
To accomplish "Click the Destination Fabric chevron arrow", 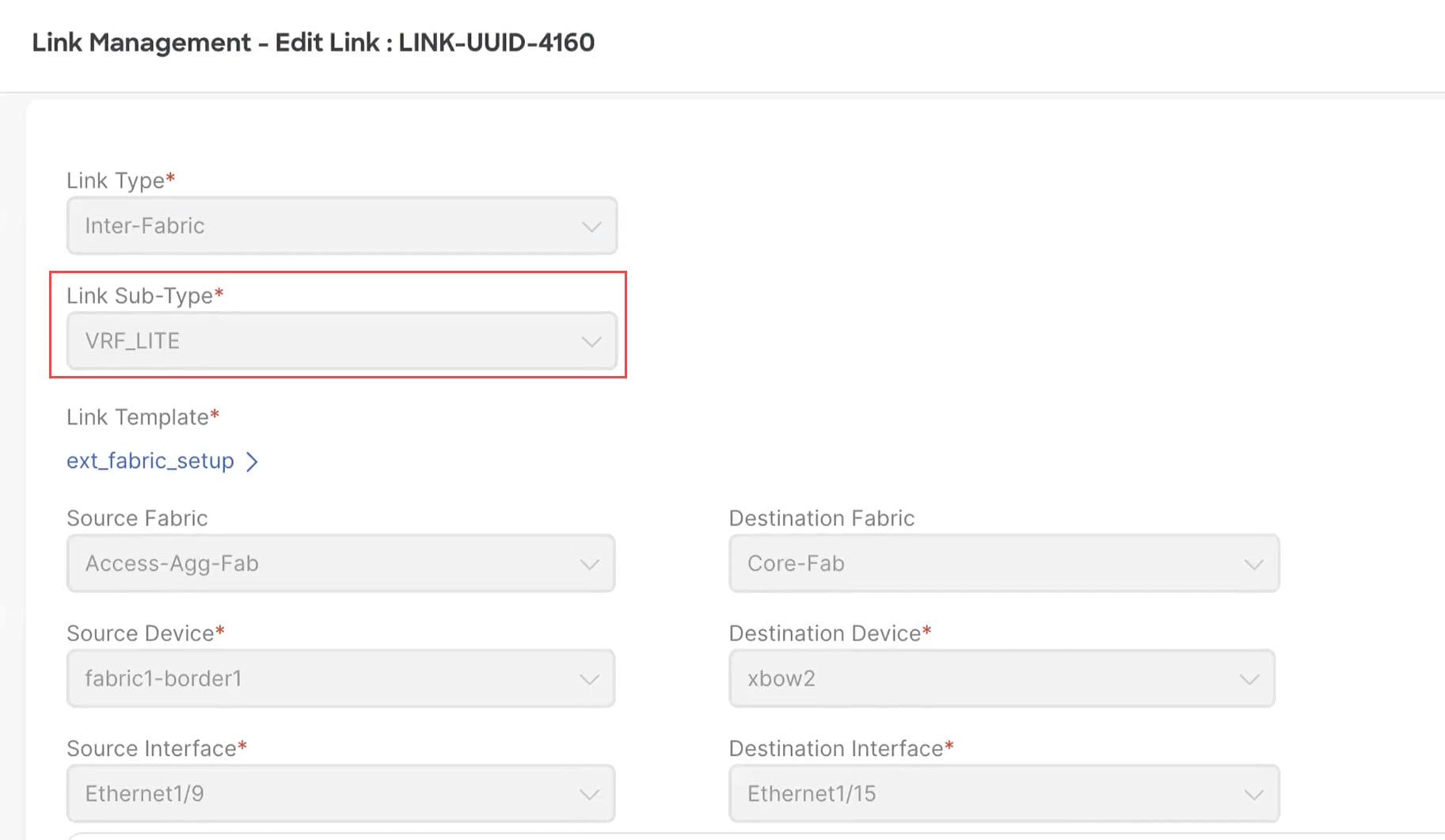I will 1253,564.
